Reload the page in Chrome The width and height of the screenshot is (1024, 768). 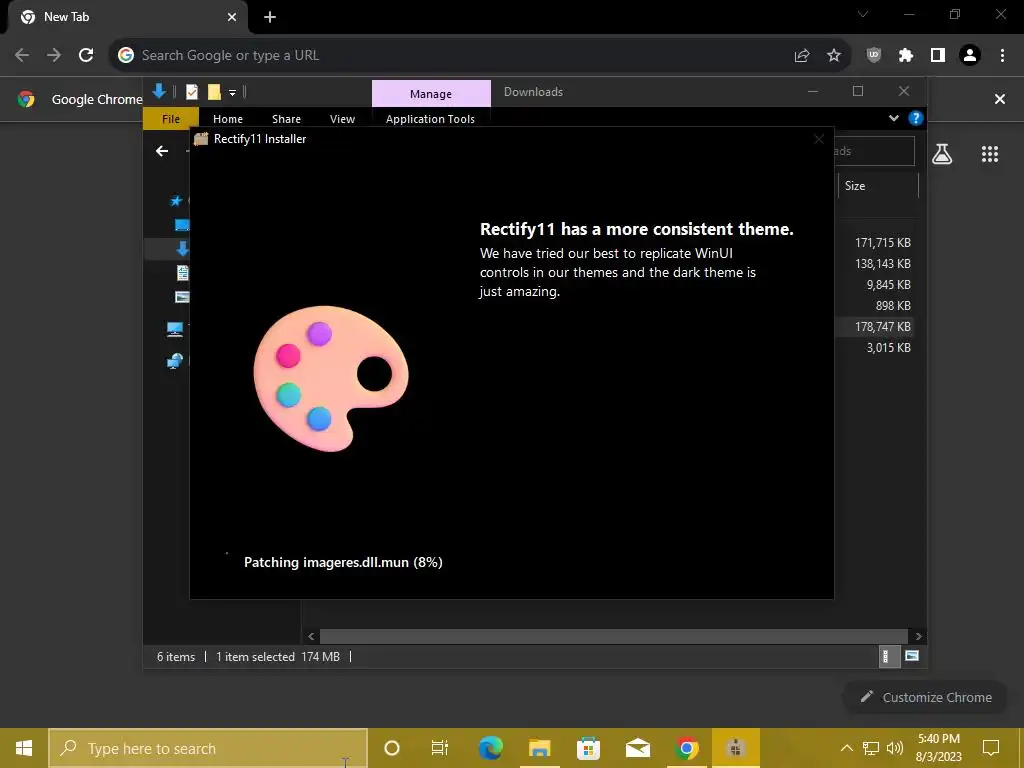pos(86,56)
